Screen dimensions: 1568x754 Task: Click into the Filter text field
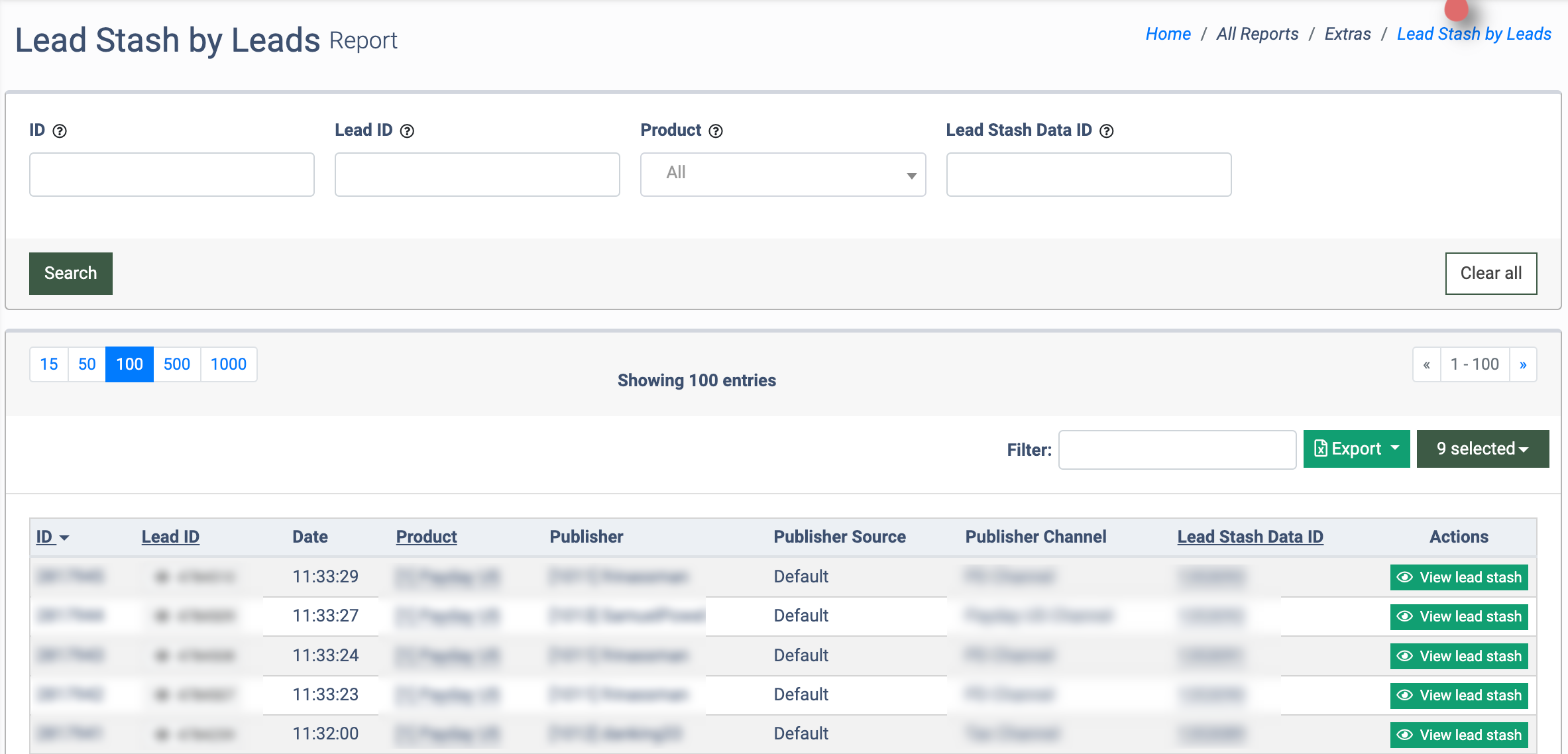tap(1177, 450)
